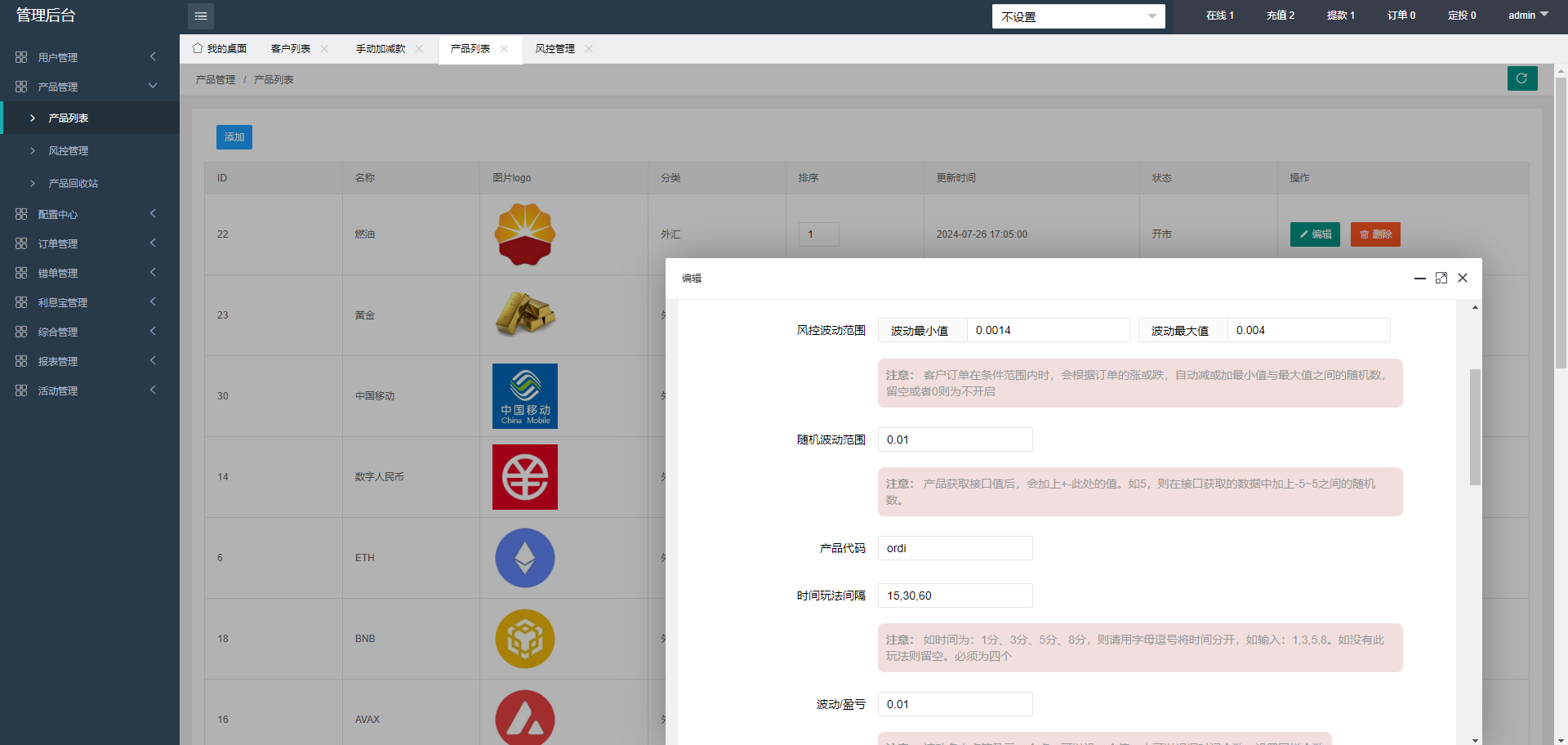The image size is (1568, 745).
Task: Expand the 用户管理 sidebar menu
Action: tap(86, 57)
